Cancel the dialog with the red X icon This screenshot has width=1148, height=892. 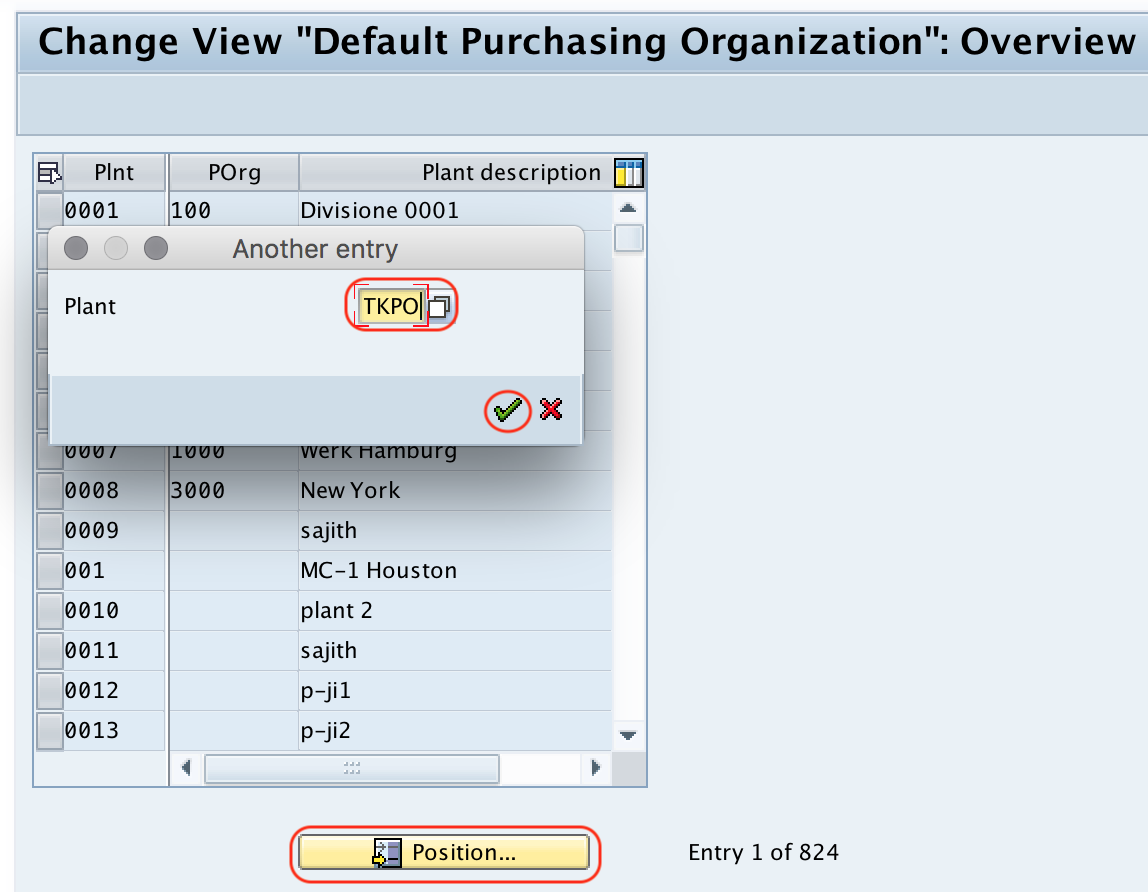coord(551,410)
